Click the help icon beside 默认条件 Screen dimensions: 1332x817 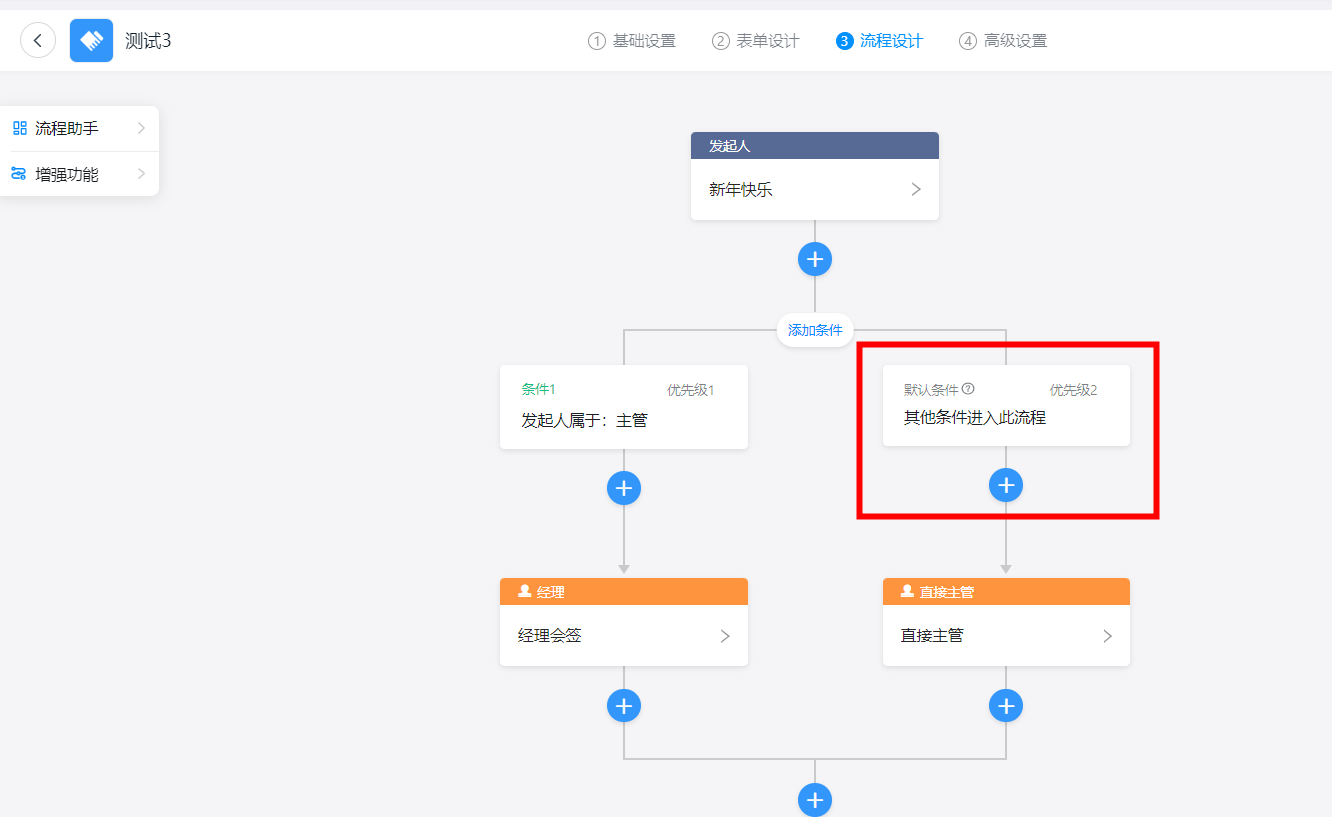point(968,389)
